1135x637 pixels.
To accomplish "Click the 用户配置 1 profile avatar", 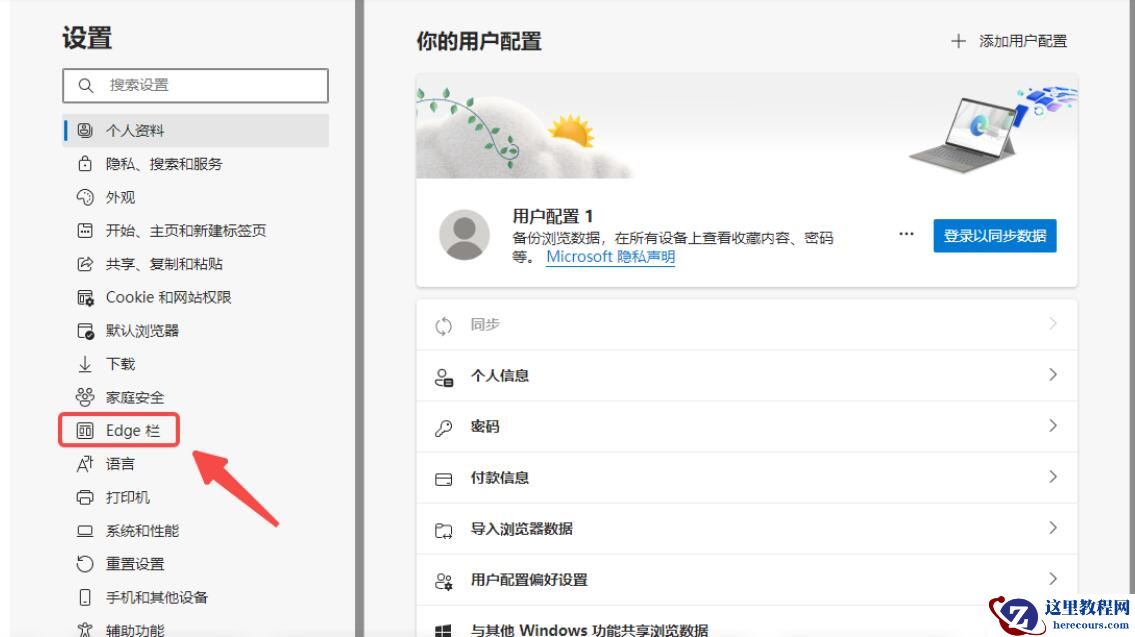I will click(x=462, y=236).
